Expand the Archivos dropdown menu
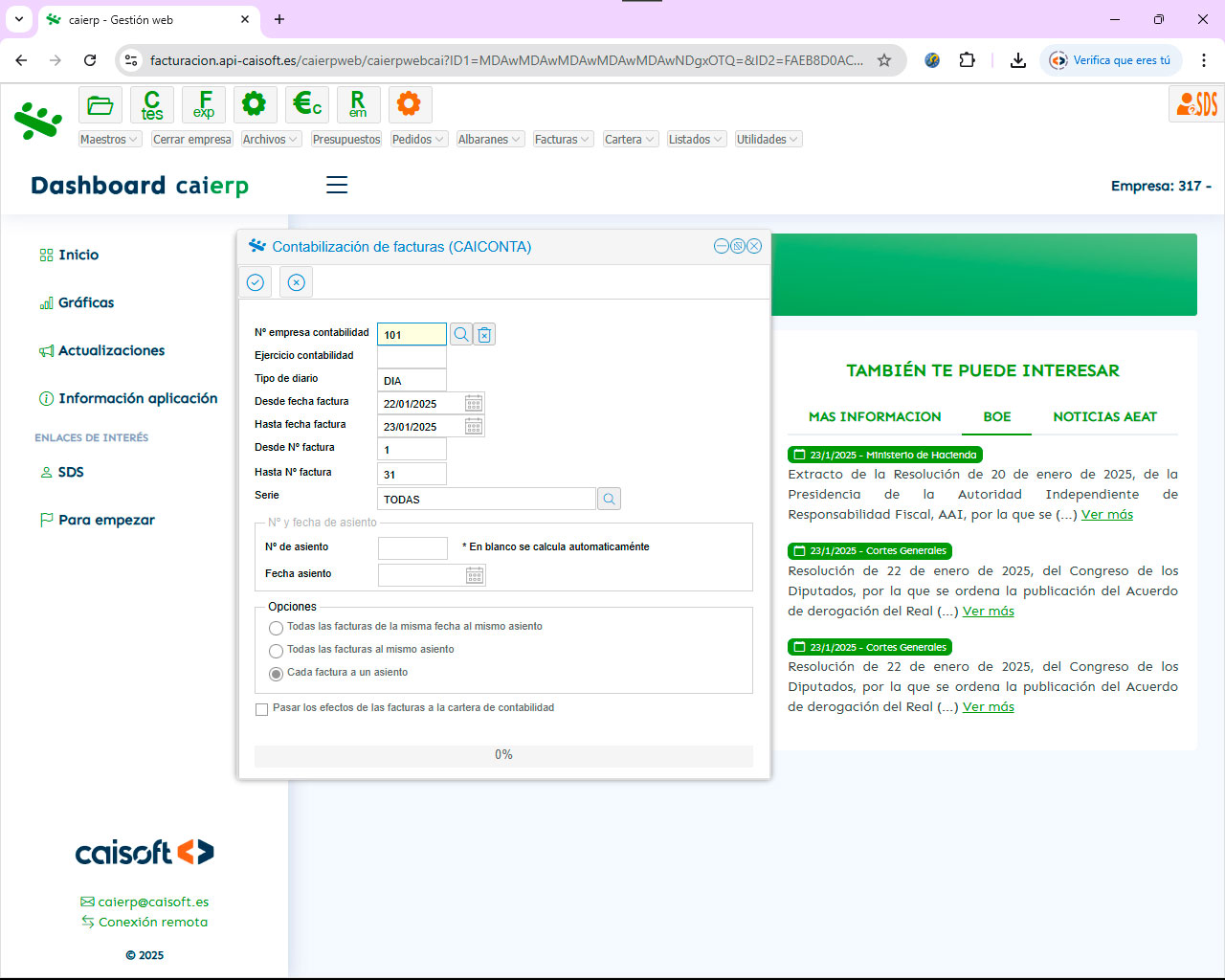The height and width of the screenshot is (980, 1225). tap(272, 139)
